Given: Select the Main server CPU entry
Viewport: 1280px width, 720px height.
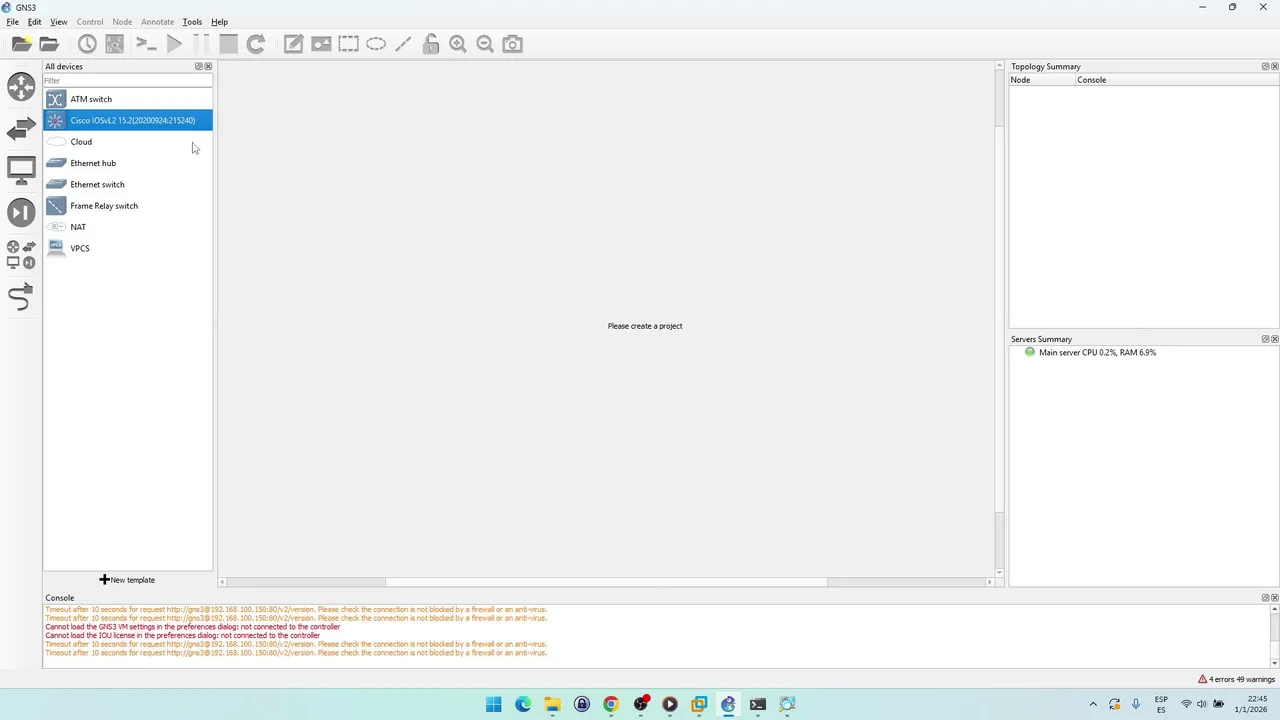Looking at the screenshot, I should [x=1097, y=352].
